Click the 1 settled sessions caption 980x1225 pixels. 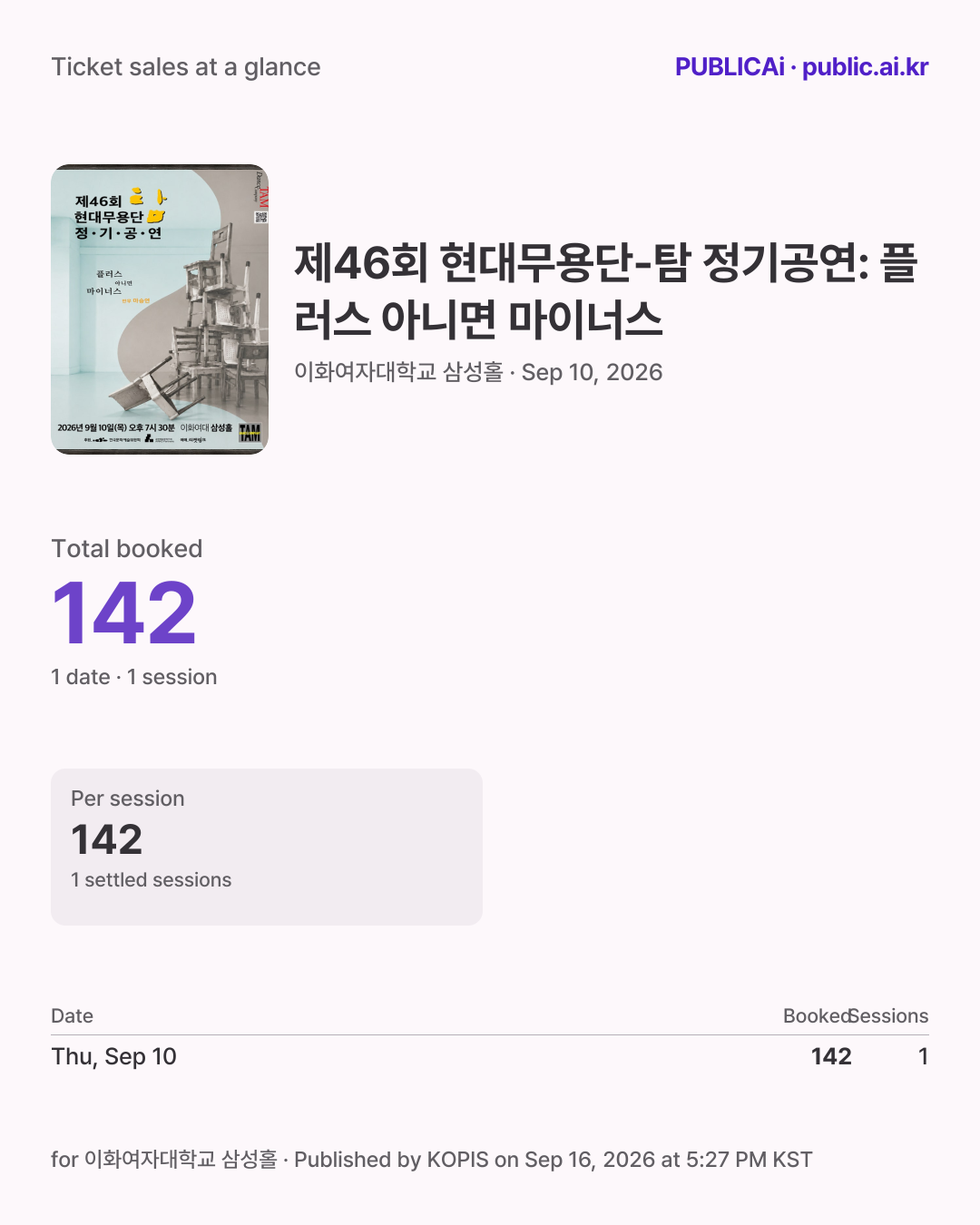coord(152,880)
